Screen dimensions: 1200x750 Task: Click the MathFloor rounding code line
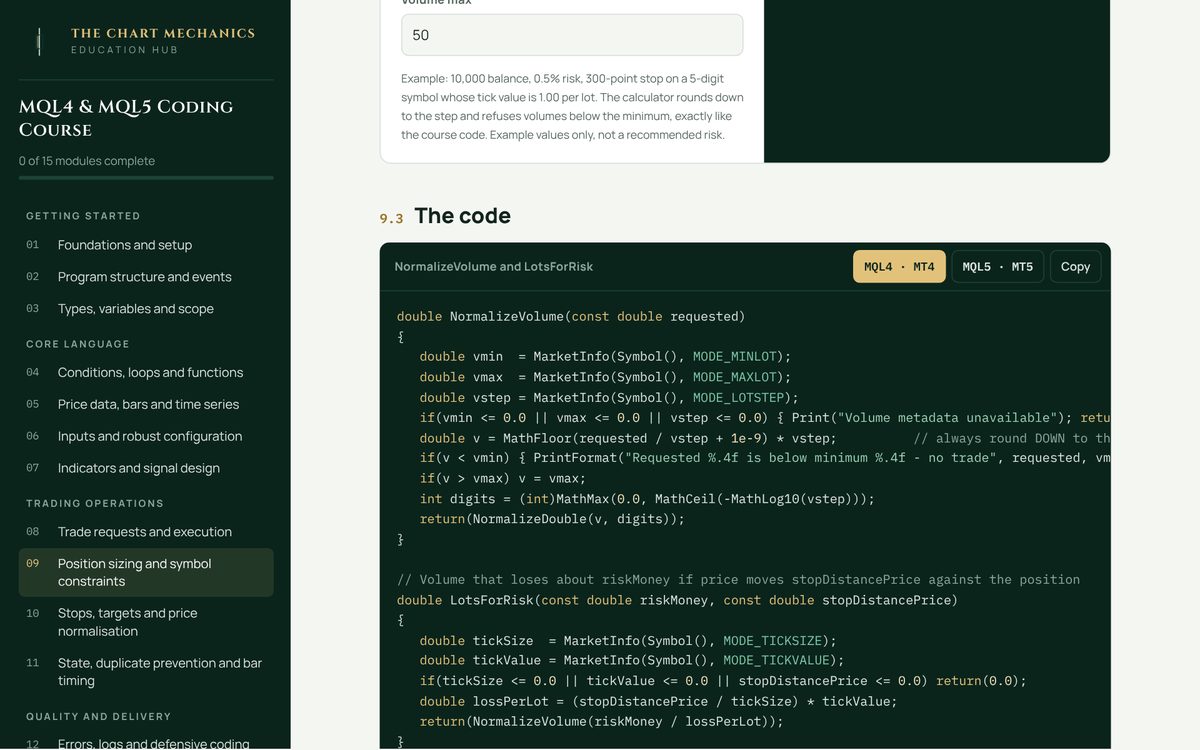click(x=765, y=438)
